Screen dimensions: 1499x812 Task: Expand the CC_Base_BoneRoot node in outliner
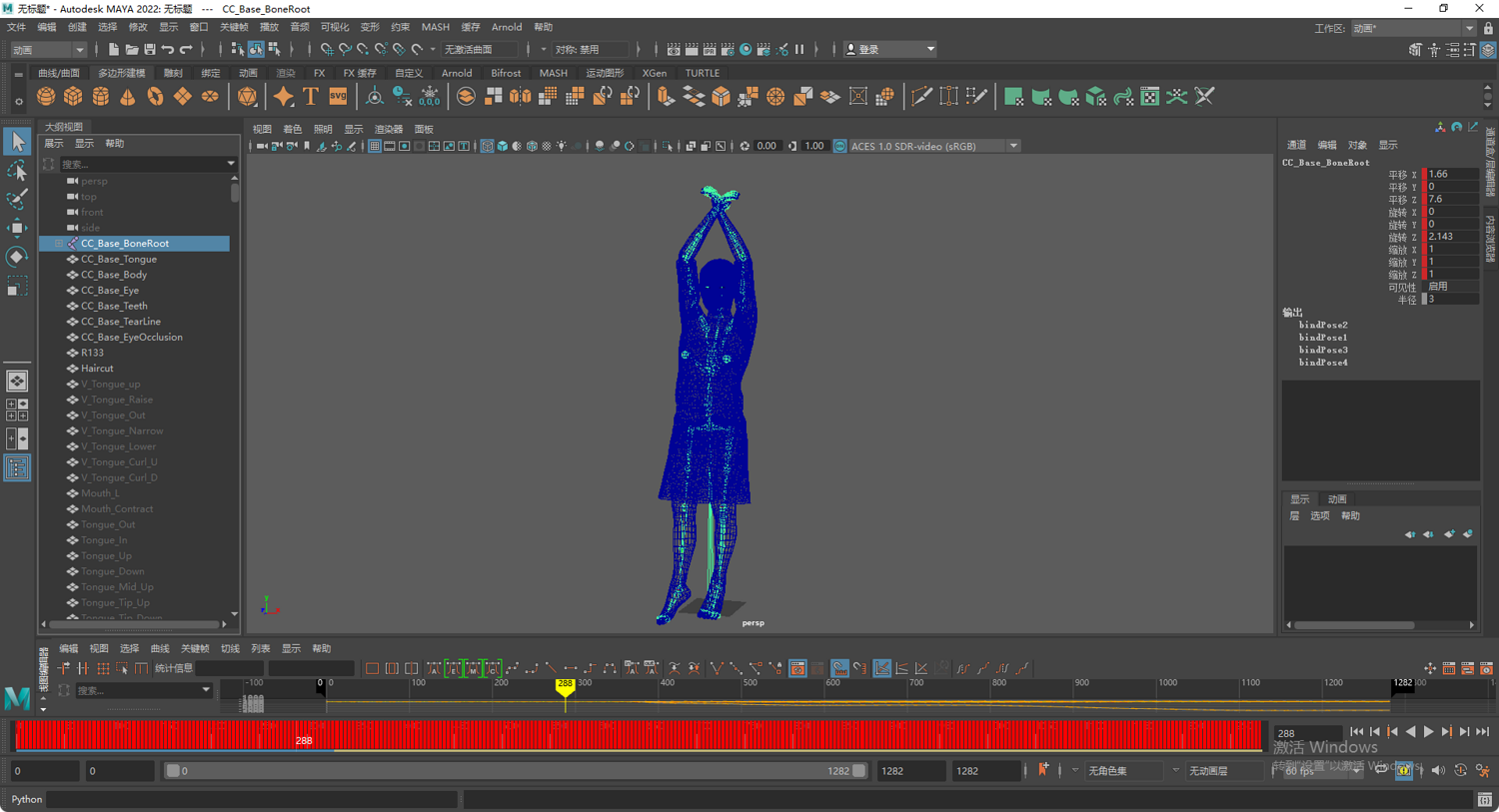tap(59, 244)
